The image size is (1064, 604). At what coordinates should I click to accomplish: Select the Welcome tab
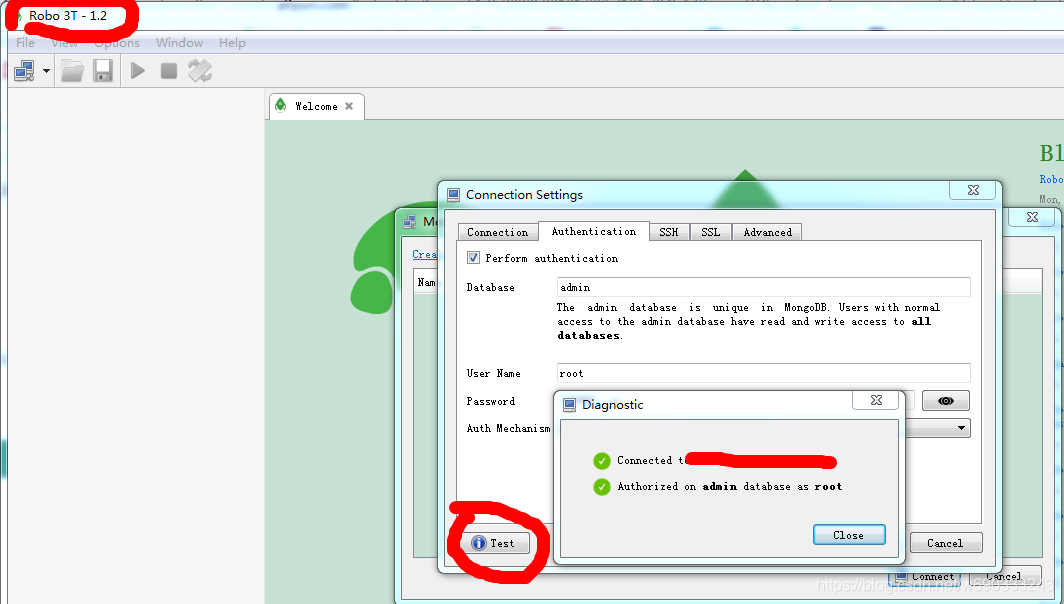pos(316,107)
